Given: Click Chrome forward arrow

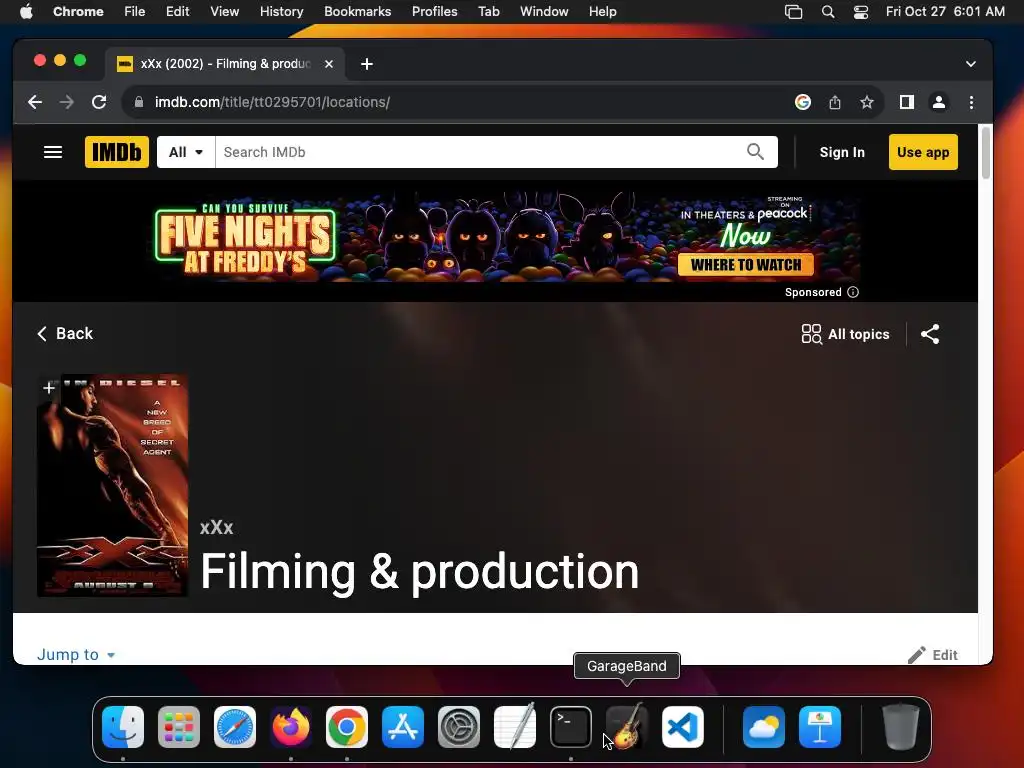Looking at the screenshot, I should pos(67,102).
